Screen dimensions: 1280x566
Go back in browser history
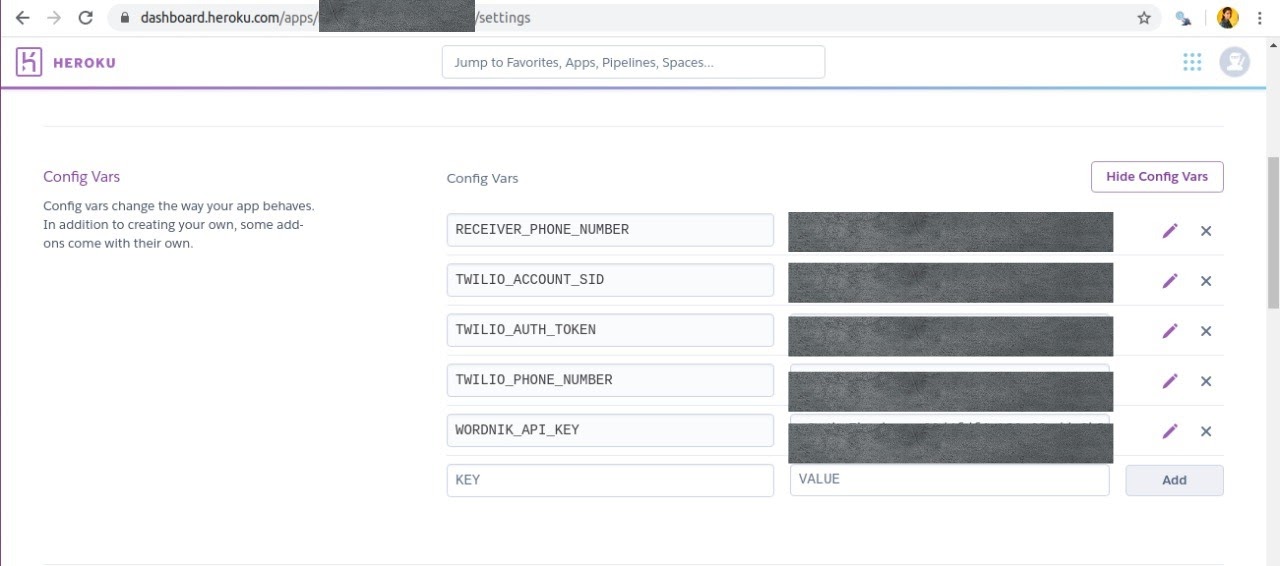[x=22, y=18]
